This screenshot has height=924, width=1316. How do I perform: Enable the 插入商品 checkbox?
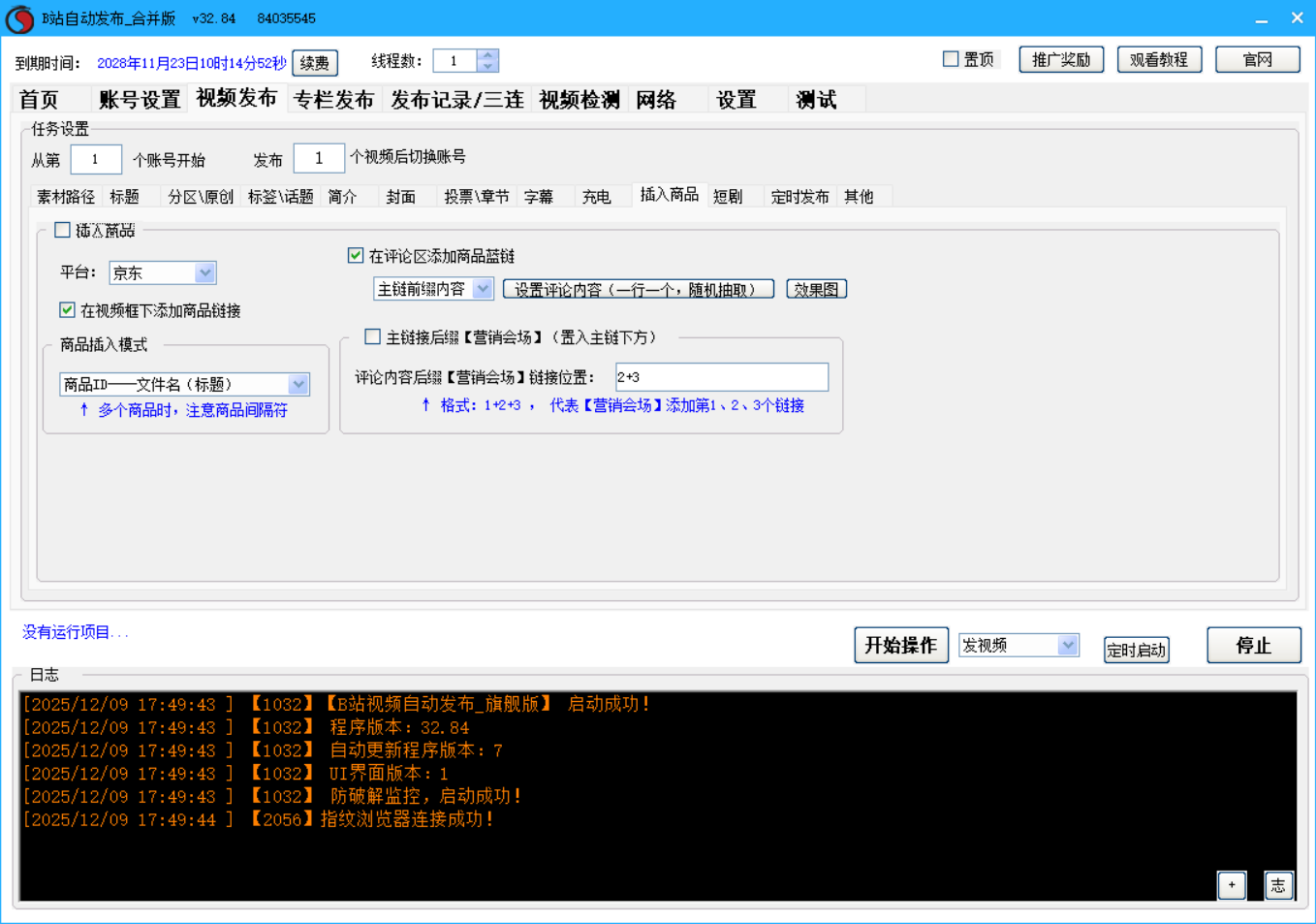point(63,231)
